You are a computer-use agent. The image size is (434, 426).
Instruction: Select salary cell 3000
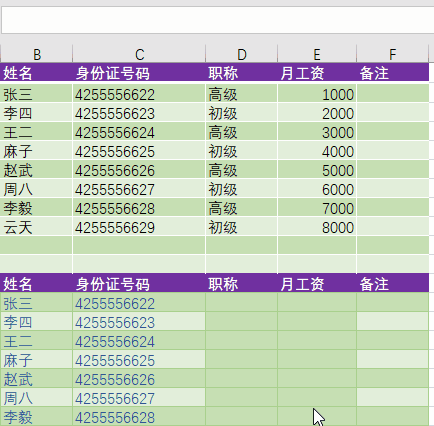(x=317, y=132)
